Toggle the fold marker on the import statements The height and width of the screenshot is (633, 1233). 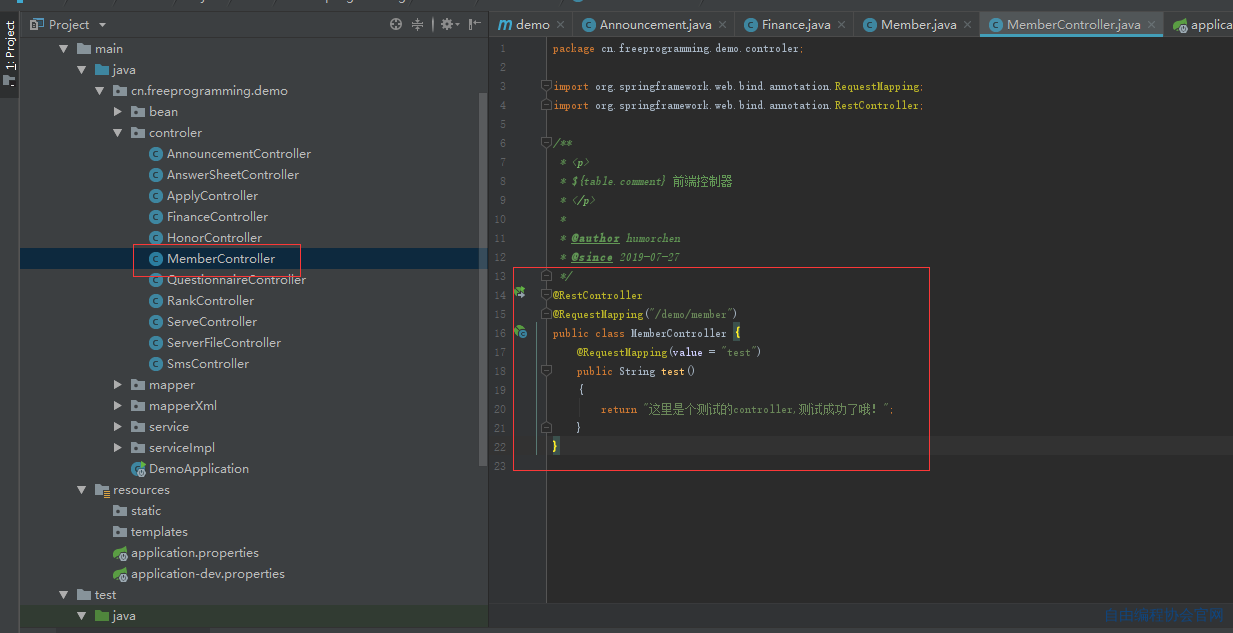[546, 86]
